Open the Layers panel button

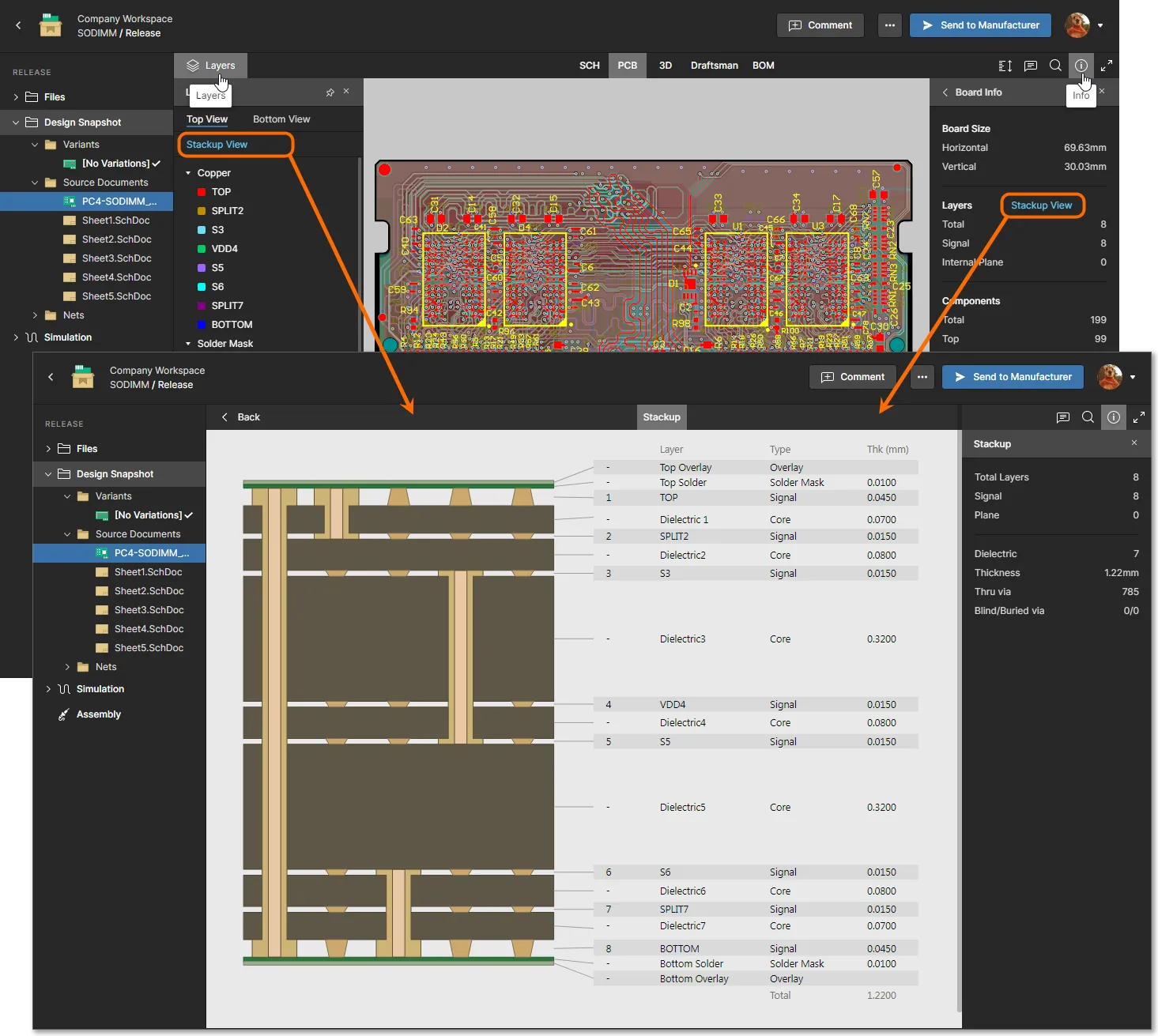pyautogui.click(x=210, y=66)
